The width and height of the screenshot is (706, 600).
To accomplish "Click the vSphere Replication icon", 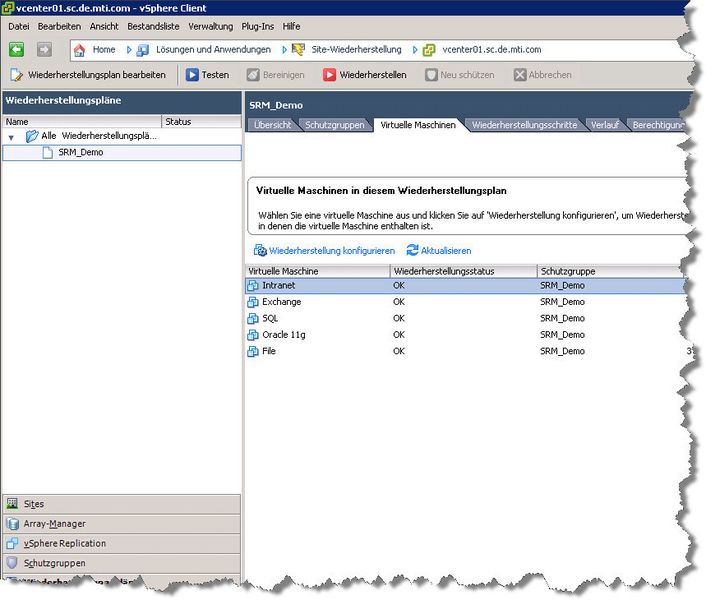I will point(12,543).
